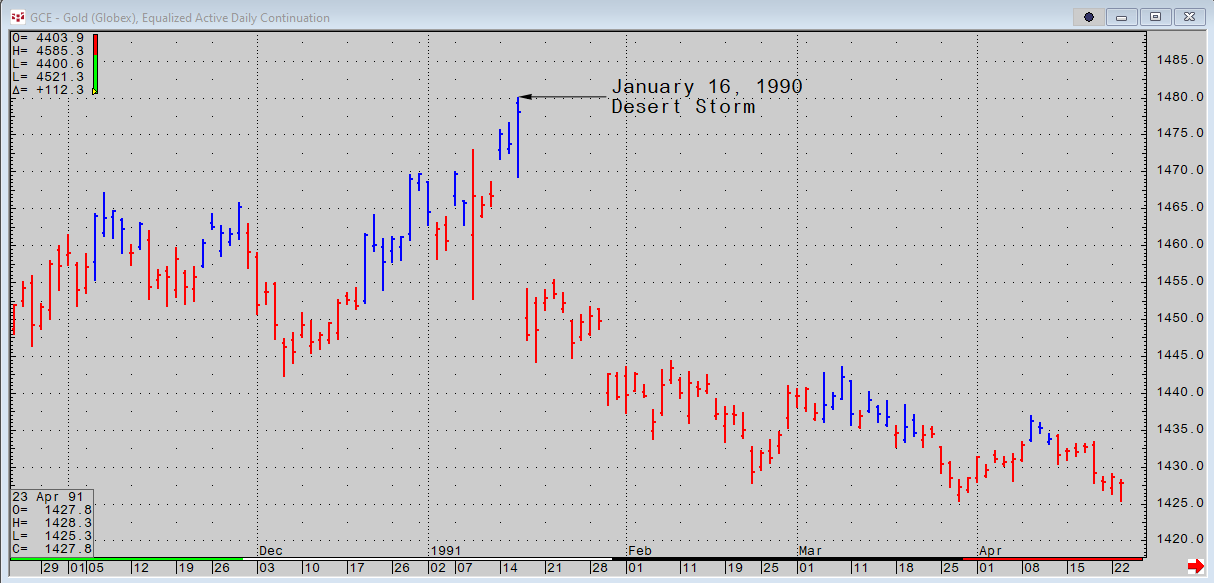Screen dimensions: 1214x583
Task: Click the GCE Gold (Globex) window title text
Action: point(180,18)
